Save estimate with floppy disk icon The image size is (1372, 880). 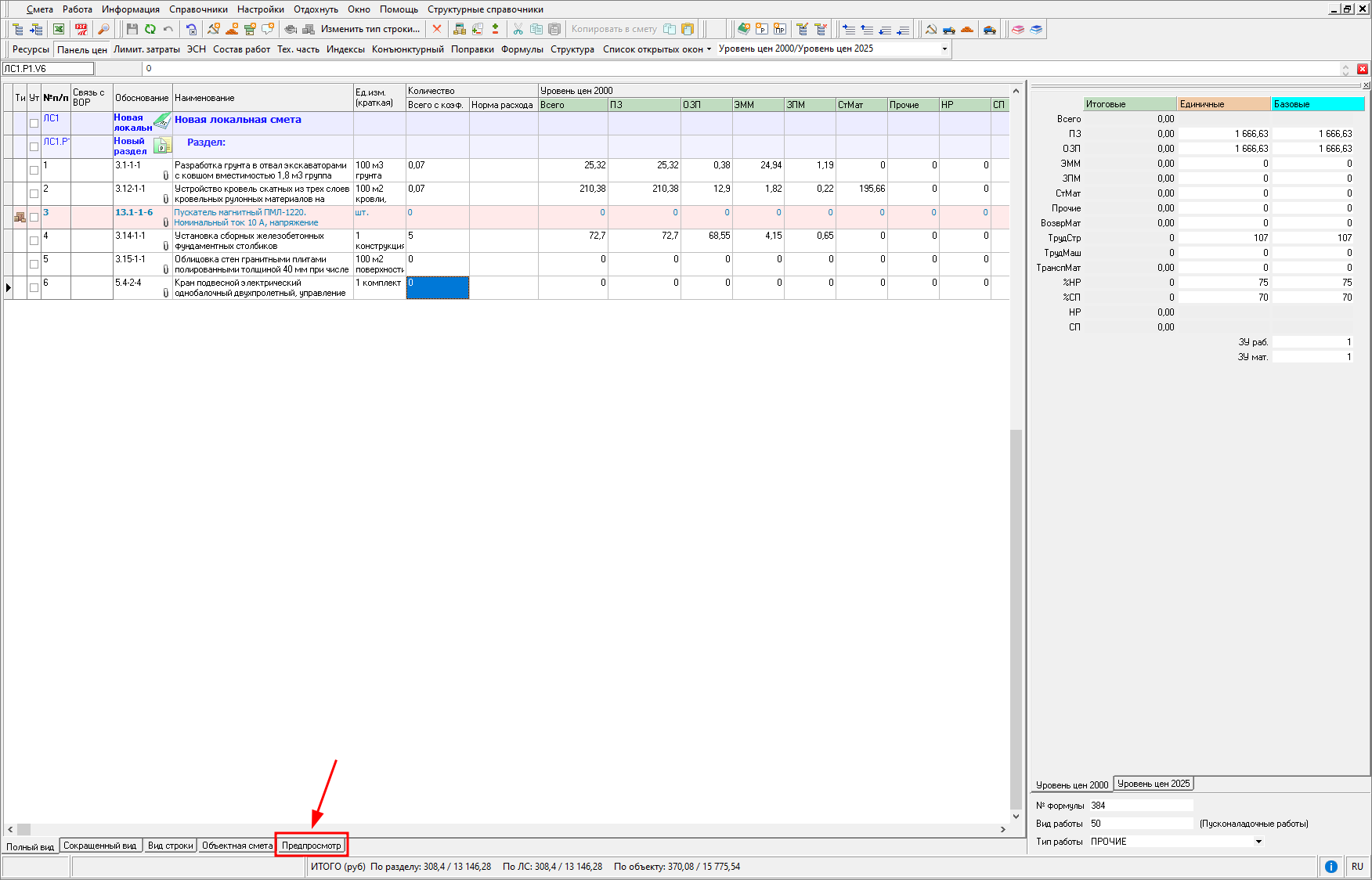click(x=132, y=29)
